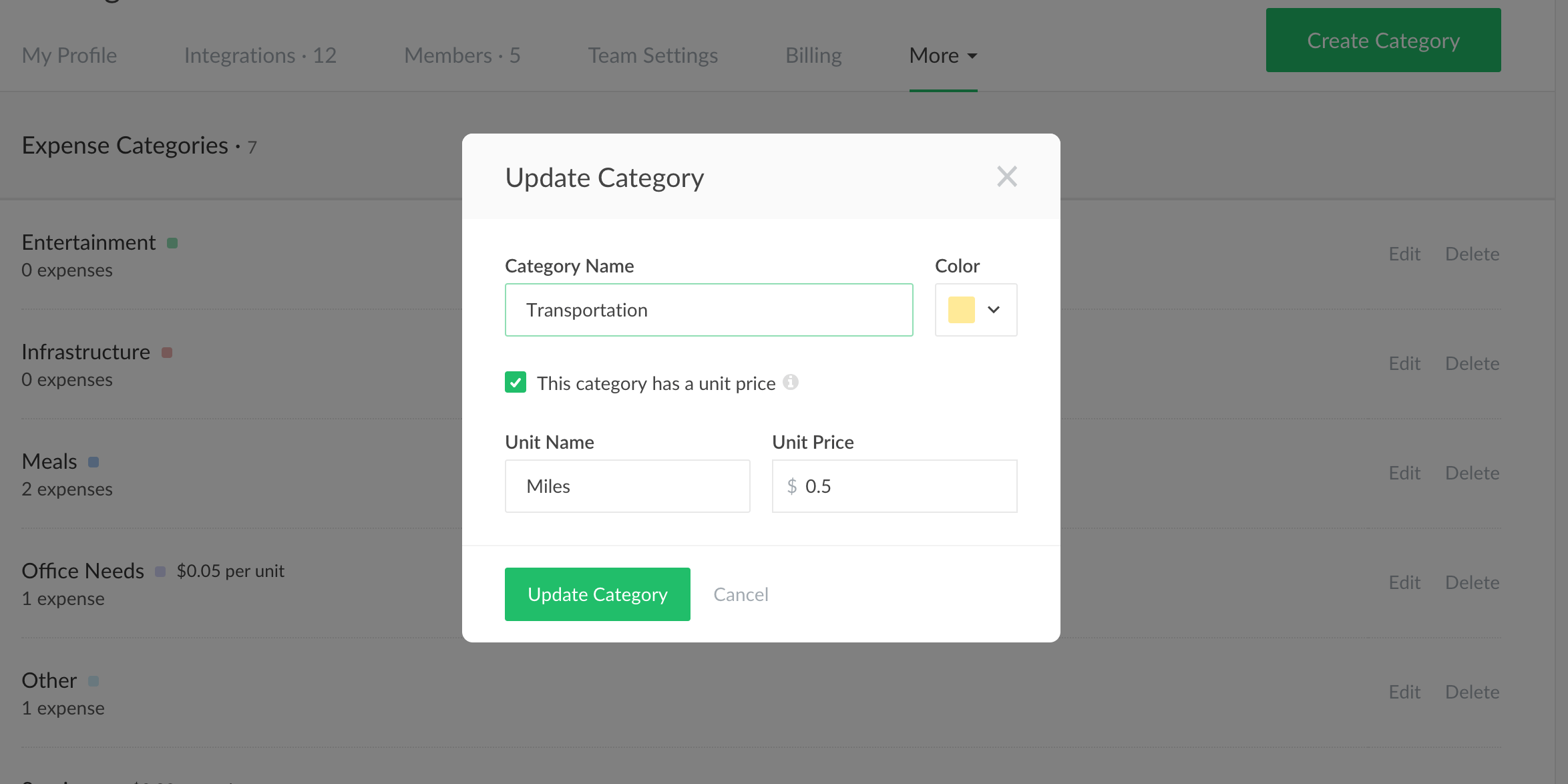Click the Edit icon for Meals

click(x=1405, y=472)
